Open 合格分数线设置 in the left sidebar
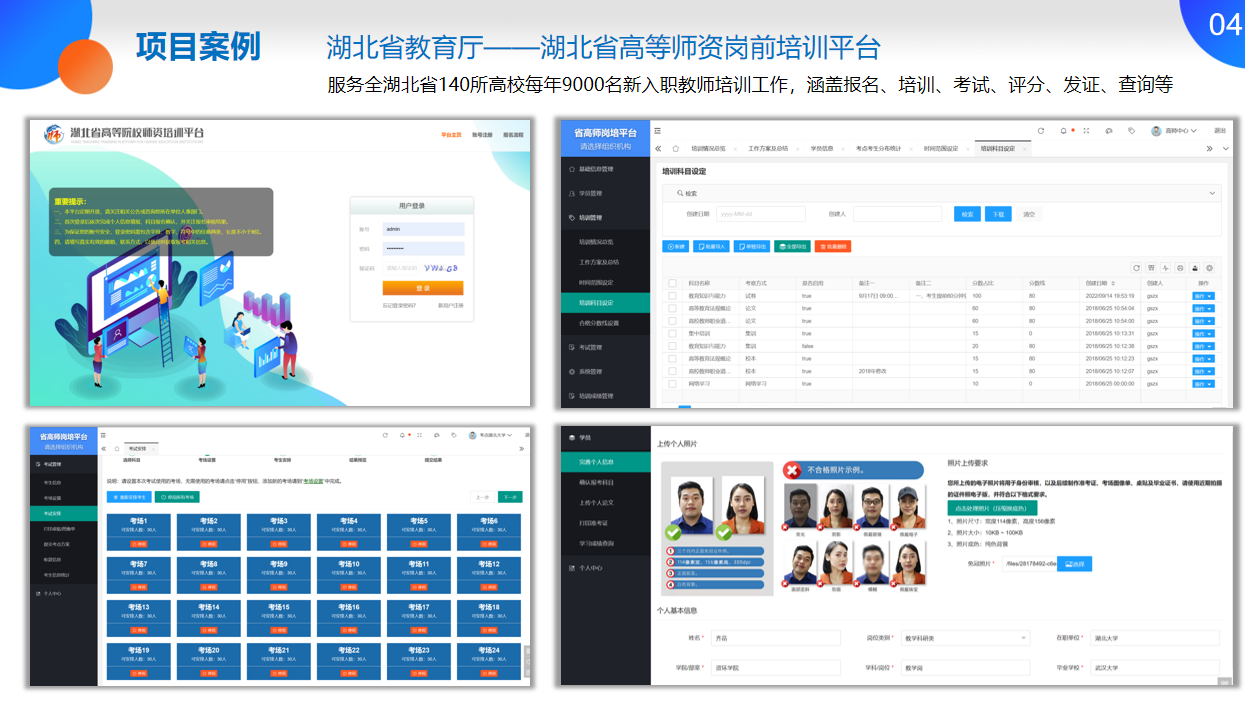Viewport: 1245px width, 703px height. (599, 323)
